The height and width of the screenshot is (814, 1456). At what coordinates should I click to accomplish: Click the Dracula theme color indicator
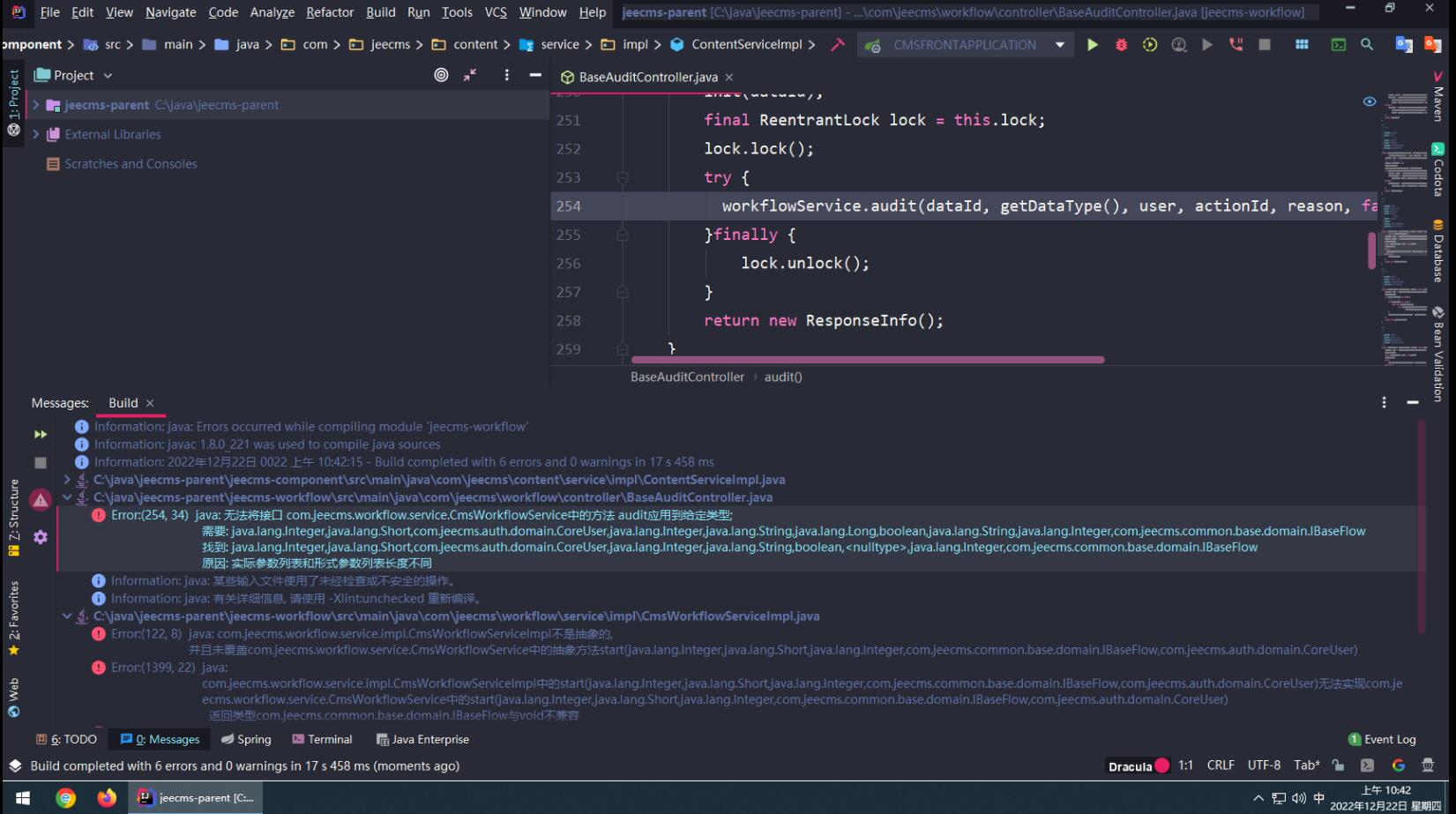tap(1162, 765)
